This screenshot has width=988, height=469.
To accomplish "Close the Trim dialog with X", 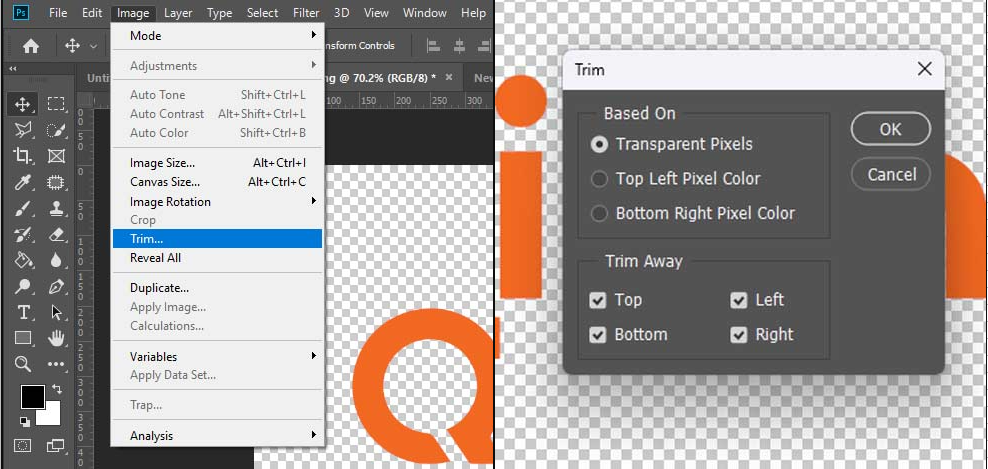I will (924, 69).
